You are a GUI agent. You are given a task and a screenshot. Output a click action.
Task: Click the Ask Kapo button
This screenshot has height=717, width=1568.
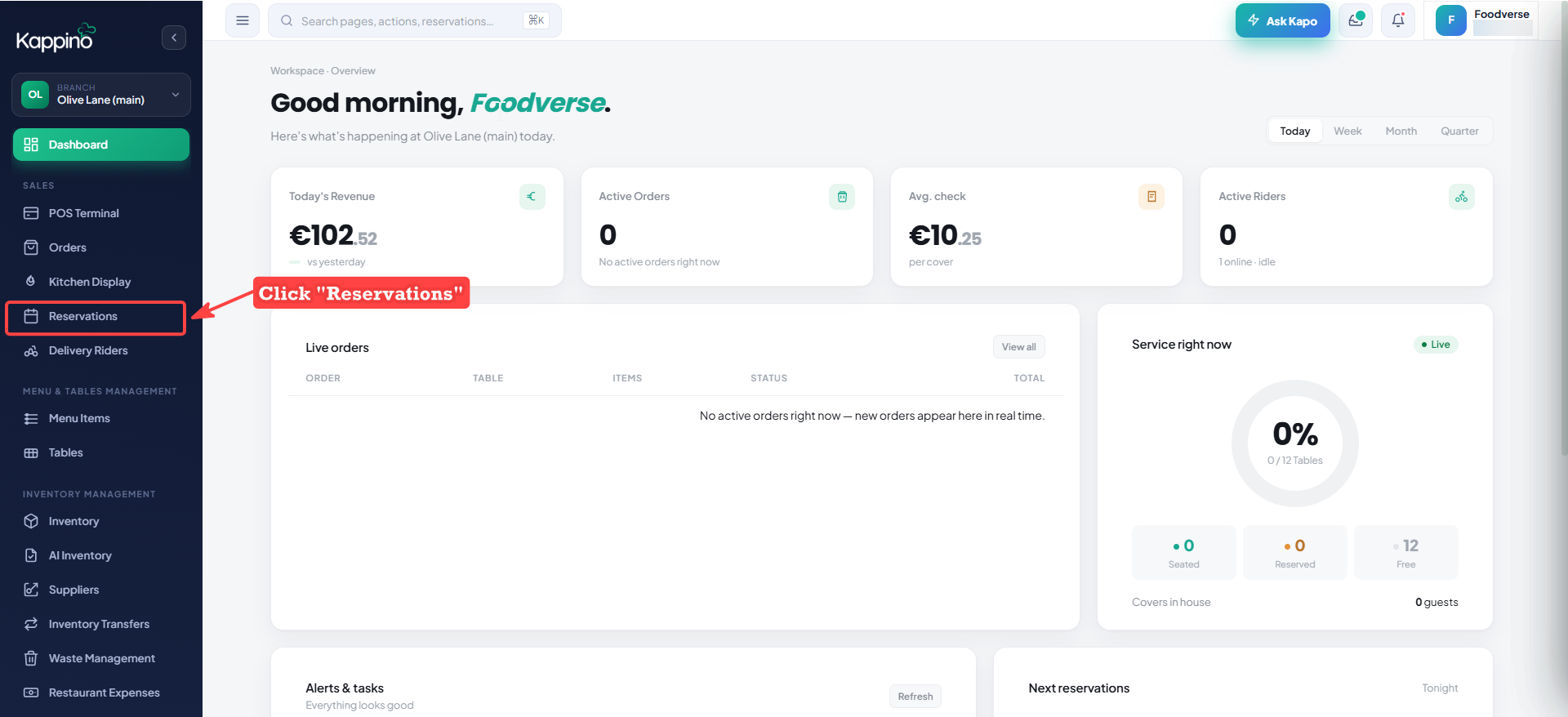pos(1282,20)
